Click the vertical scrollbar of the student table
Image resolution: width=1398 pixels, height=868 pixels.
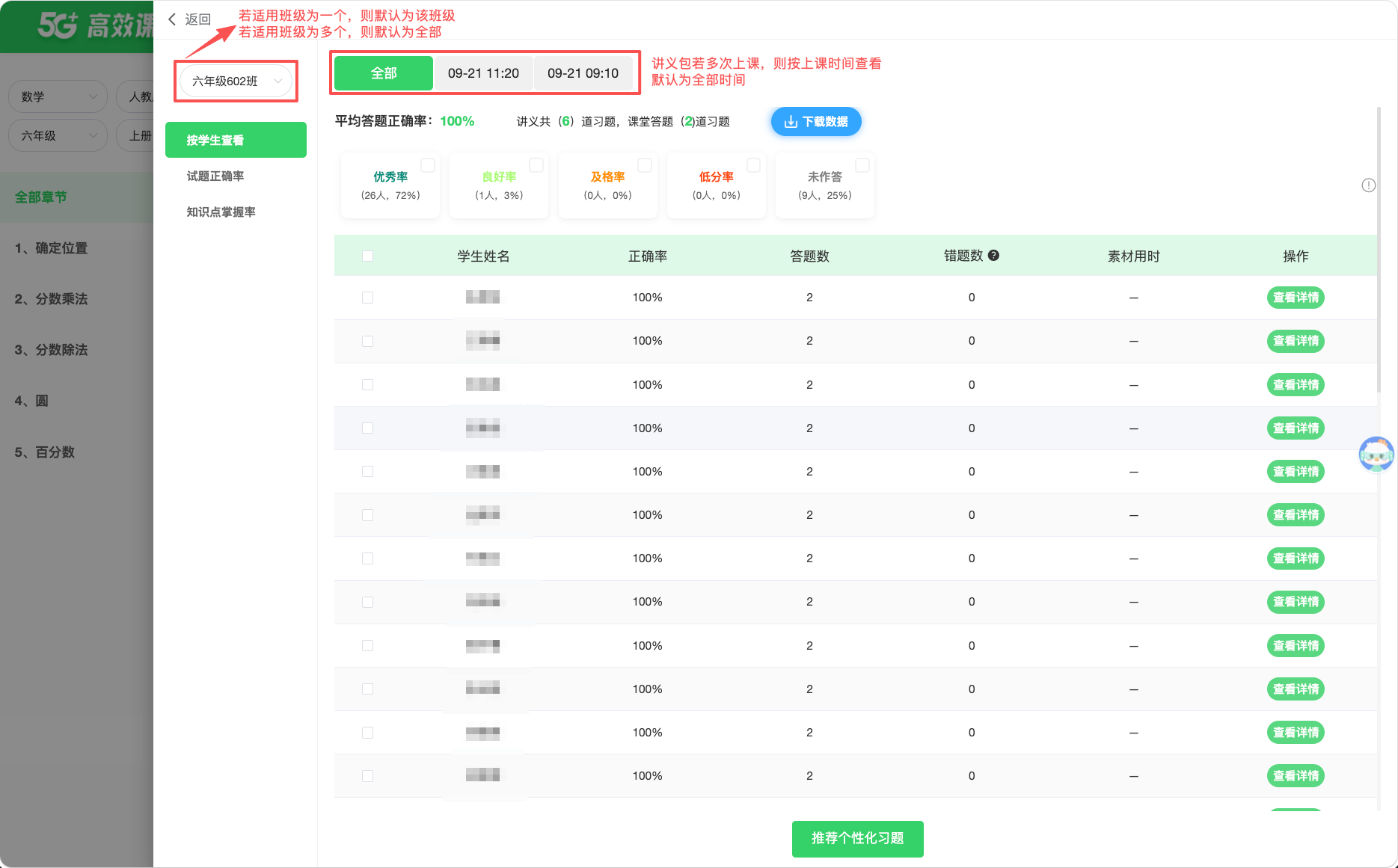click(x=1379, y=250)
